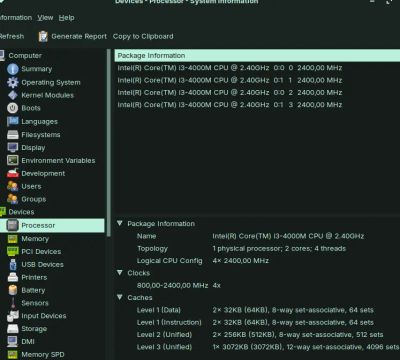This screenshot has height=360, width=400.
Task: Select the Devices category row
Action: pos(52,212)
